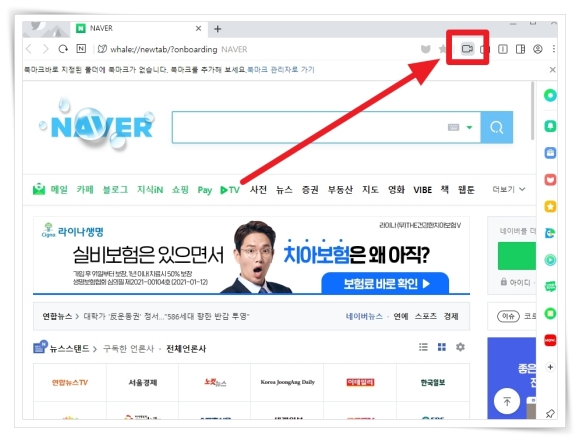
Task: Open Korea JoongAng Daily tile
Action: click(287, 382)
